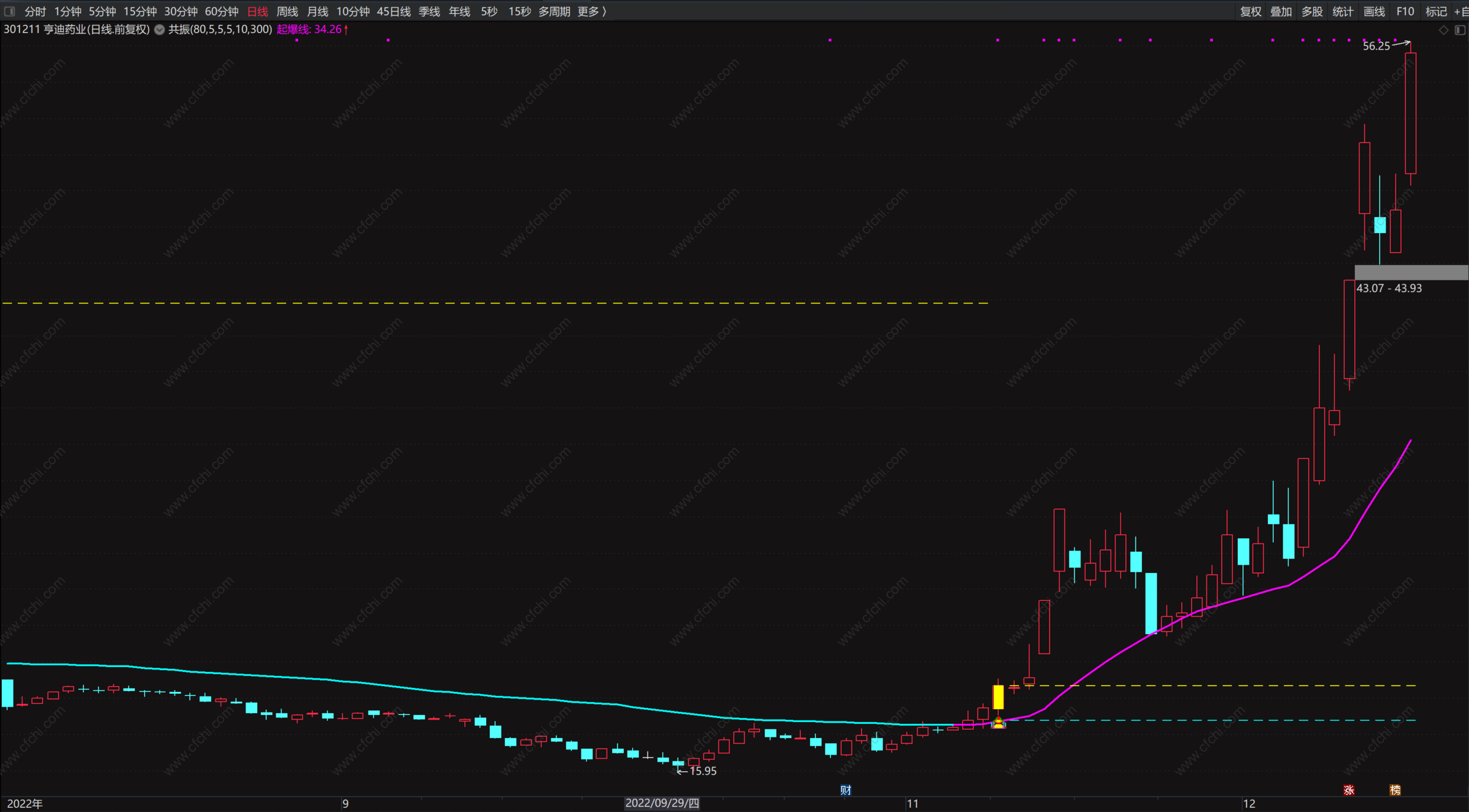
Task: Open the F10 company info
Action: tap(1405, 11)
